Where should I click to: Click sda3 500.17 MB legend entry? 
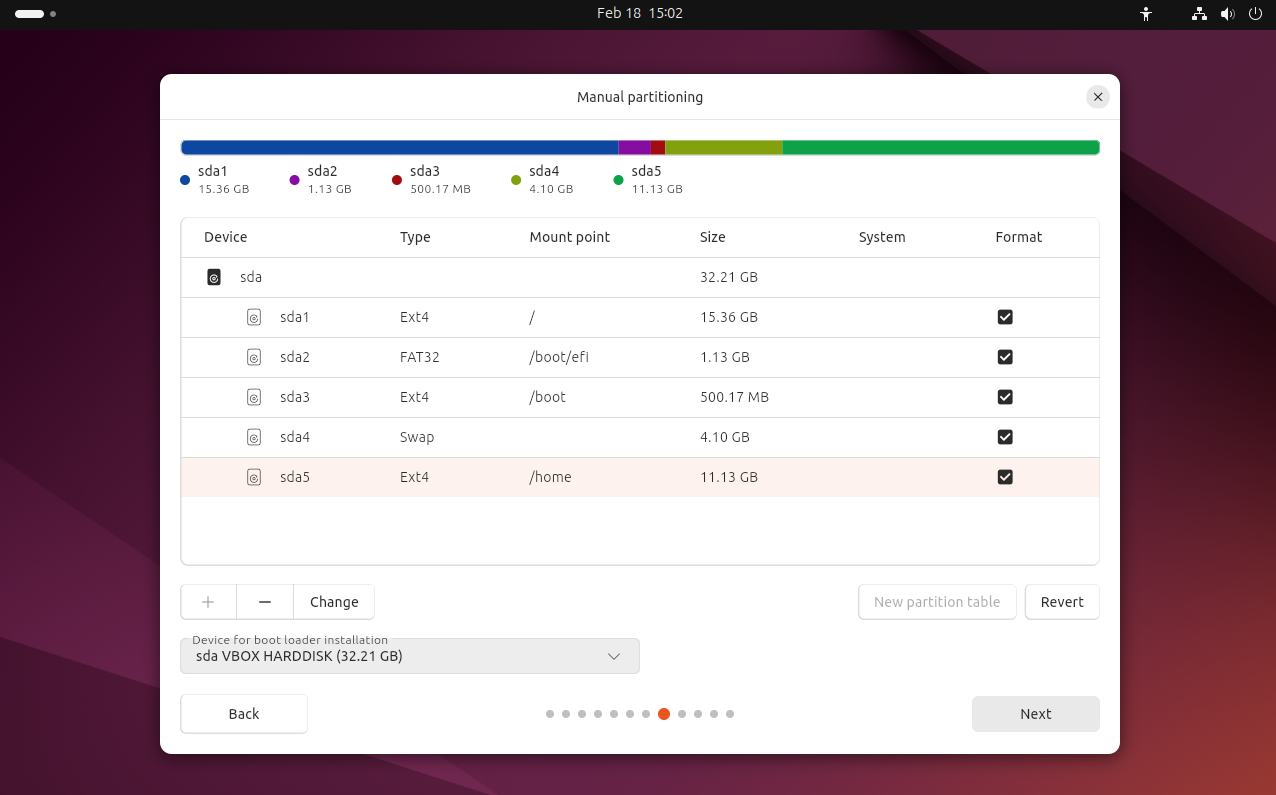(431, 180)
